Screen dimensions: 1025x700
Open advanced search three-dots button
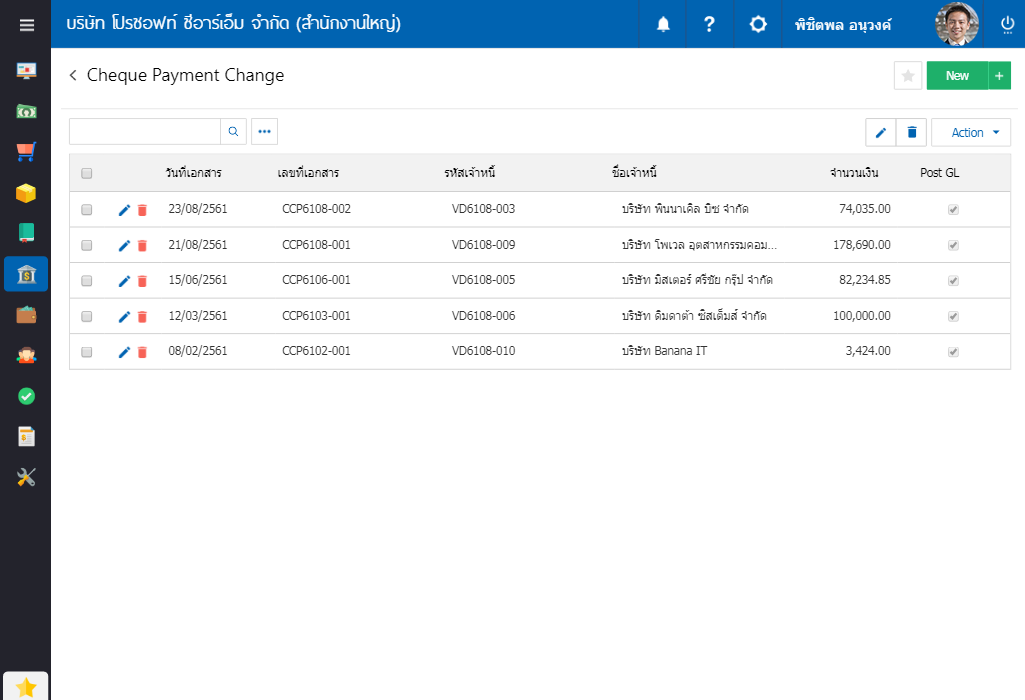[264, 131]
